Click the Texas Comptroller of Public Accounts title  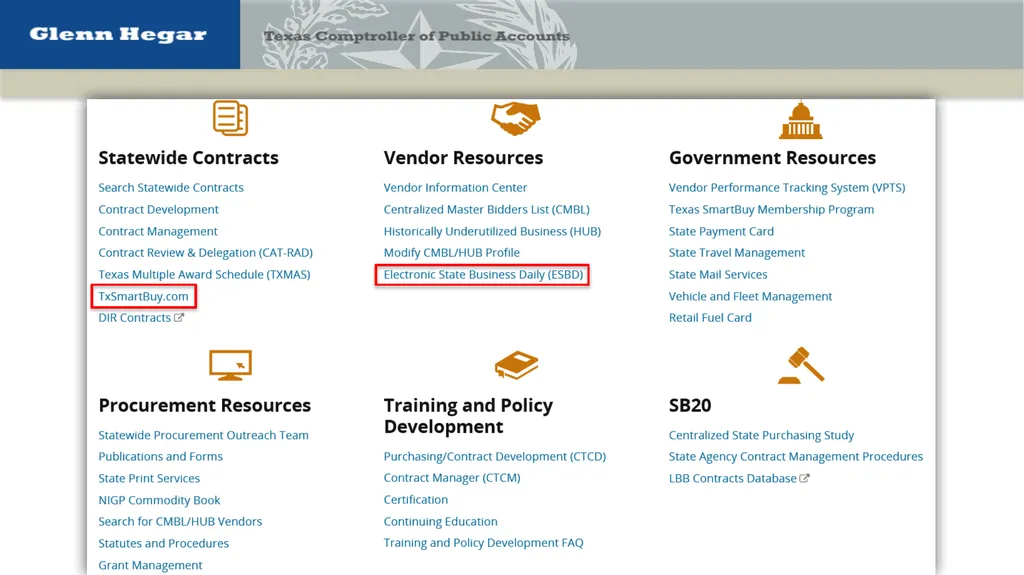coord(417,37)
